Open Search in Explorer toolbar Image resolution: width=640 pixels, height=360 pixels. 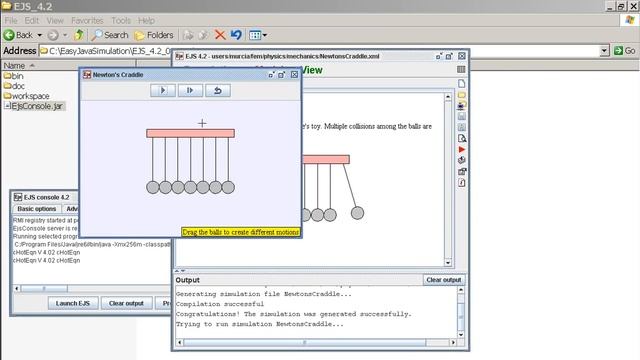click(110, 35)
